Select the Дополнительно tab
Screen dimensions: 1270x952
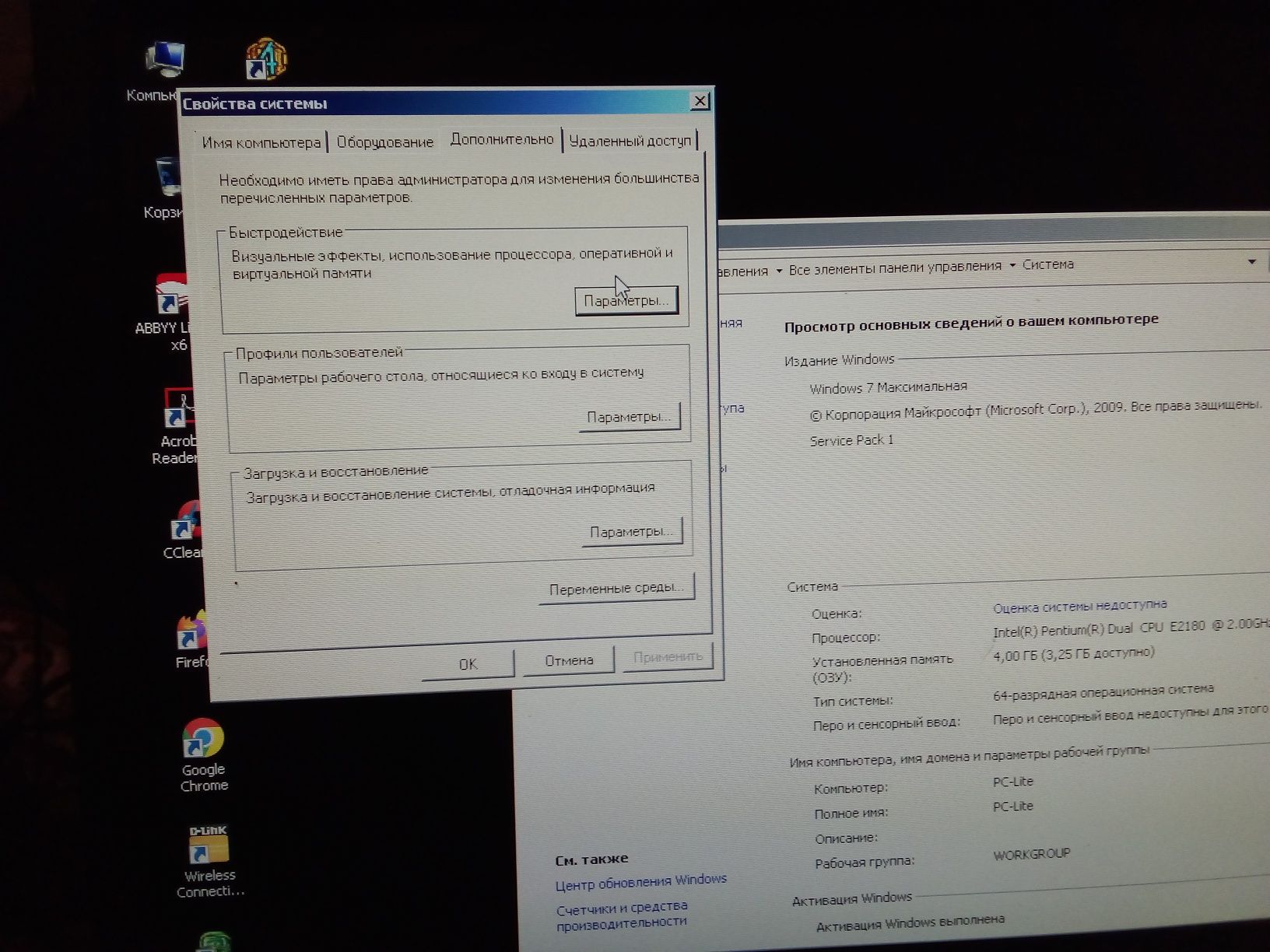click(502, 139)
